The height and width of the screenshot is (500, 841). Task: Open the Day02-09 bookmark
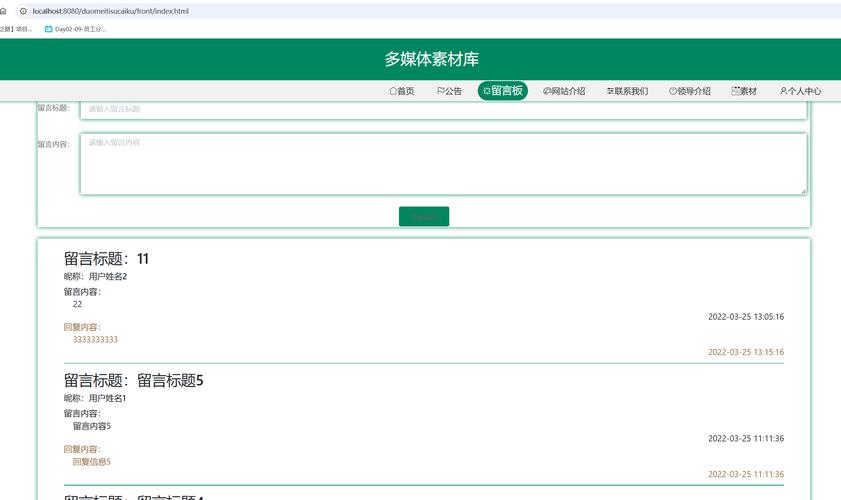(75, 29)
